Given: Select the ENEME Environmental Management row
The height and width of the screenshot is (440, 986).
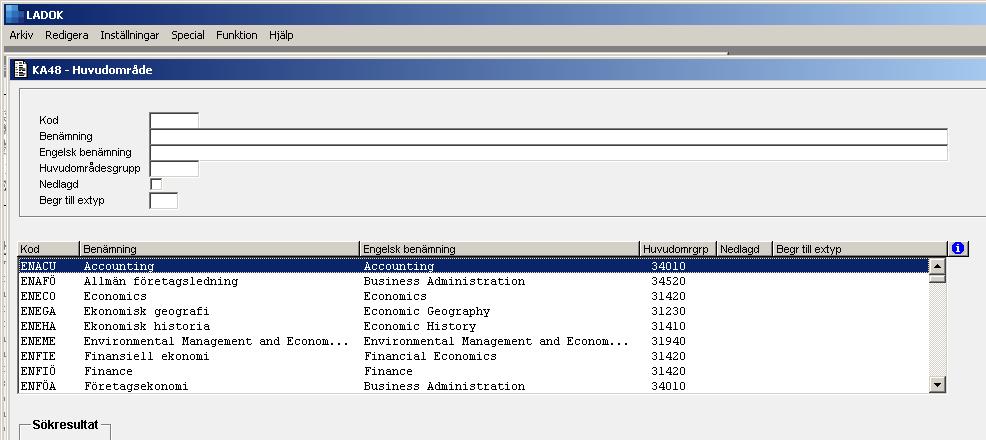Looking at the screenshot, I should [x=474, y=341].
